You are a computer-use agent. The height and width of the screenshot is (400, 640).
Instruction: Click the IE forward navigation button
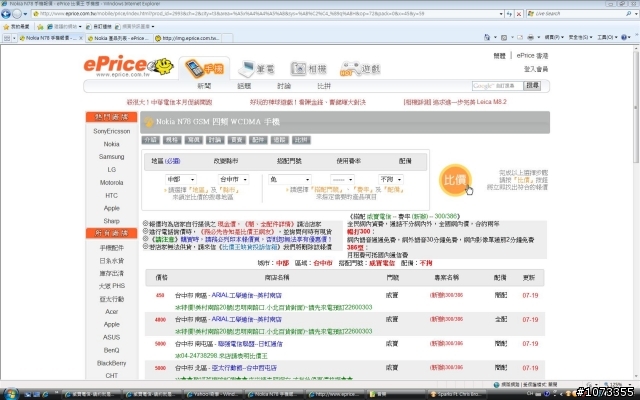pos(17,14)
